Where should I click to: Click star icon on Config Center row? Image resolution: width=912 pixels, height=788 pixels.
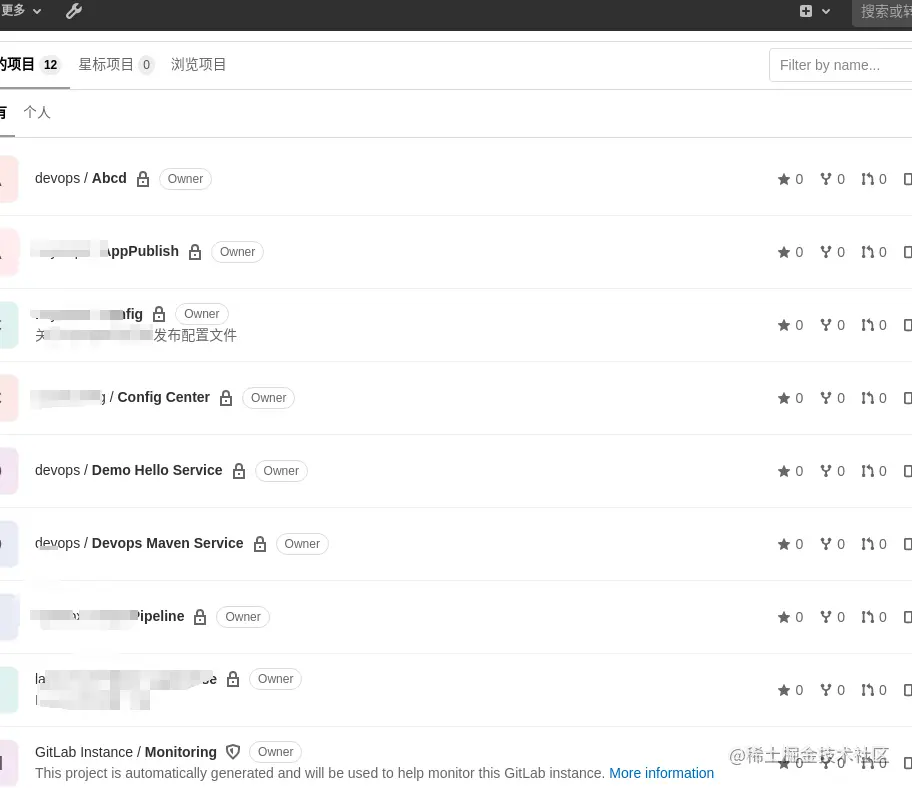(784, 398)
